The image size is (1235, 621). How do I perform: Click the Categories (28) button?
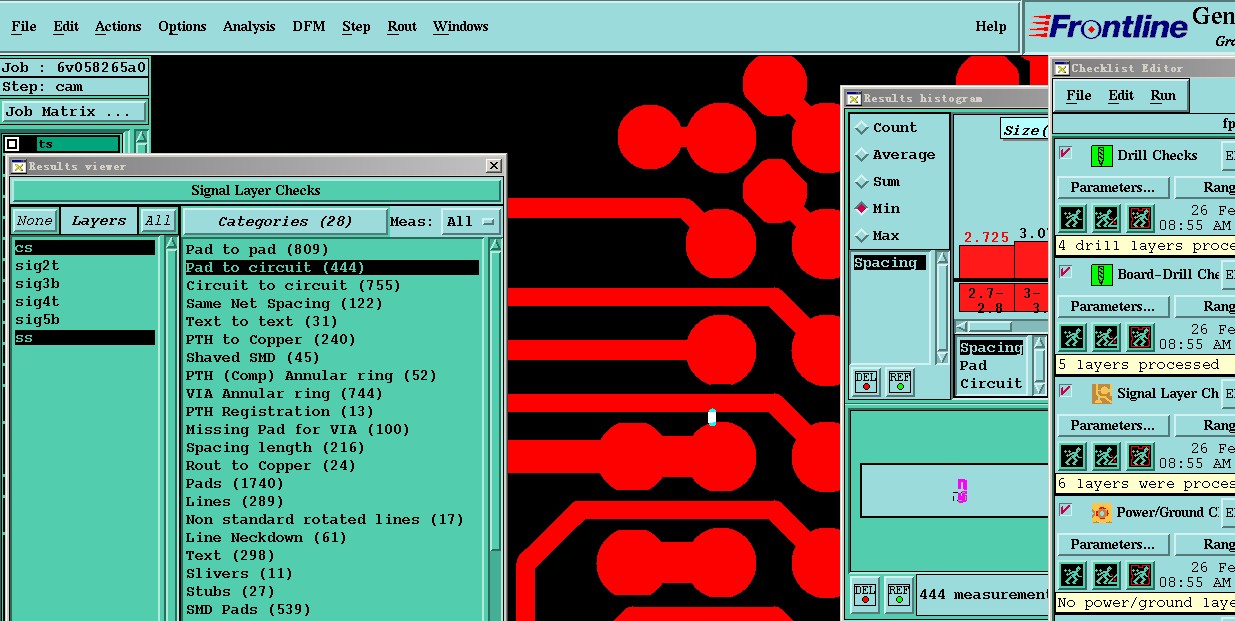tap(285, 221)
